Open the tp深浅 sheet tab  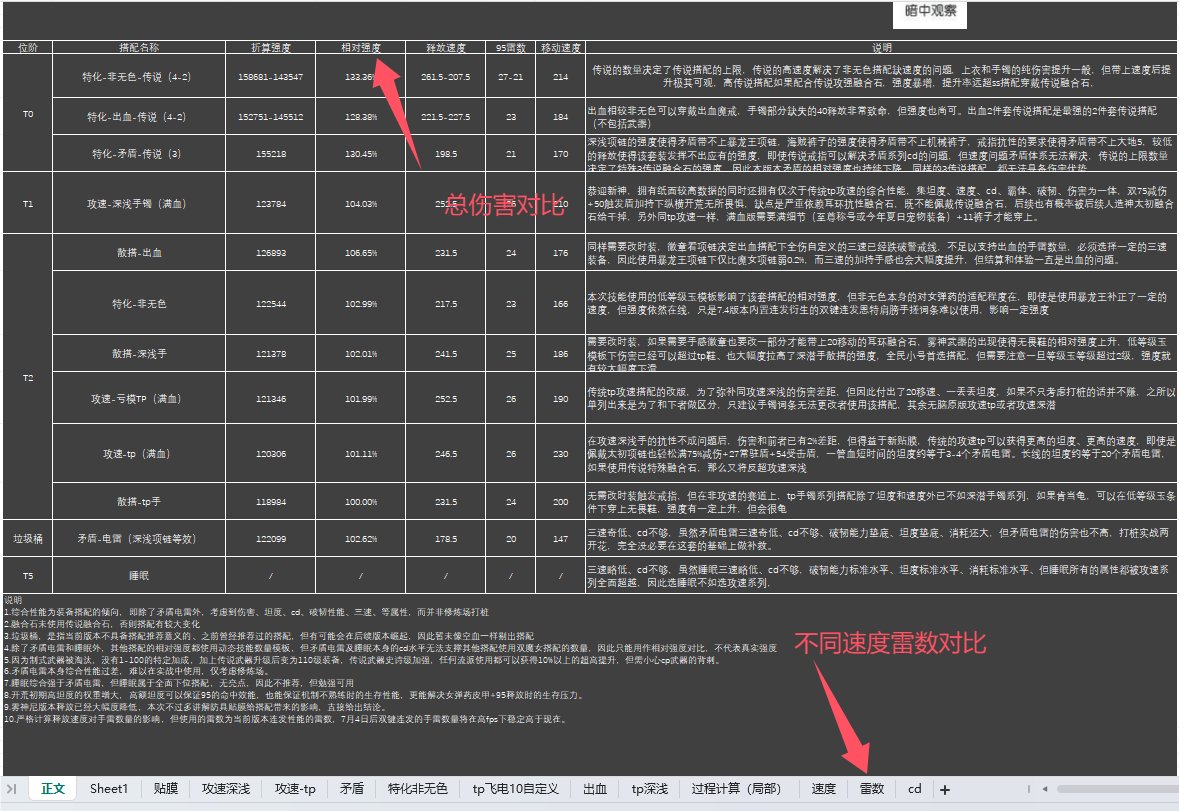click(x=650, y=788)
